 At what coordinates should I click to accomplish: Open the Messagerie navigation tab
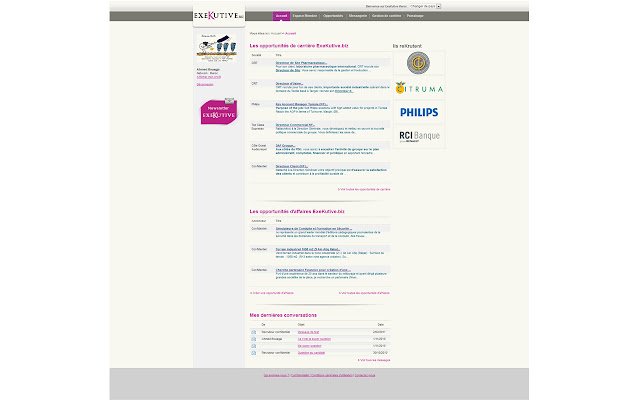pos(358,16)
